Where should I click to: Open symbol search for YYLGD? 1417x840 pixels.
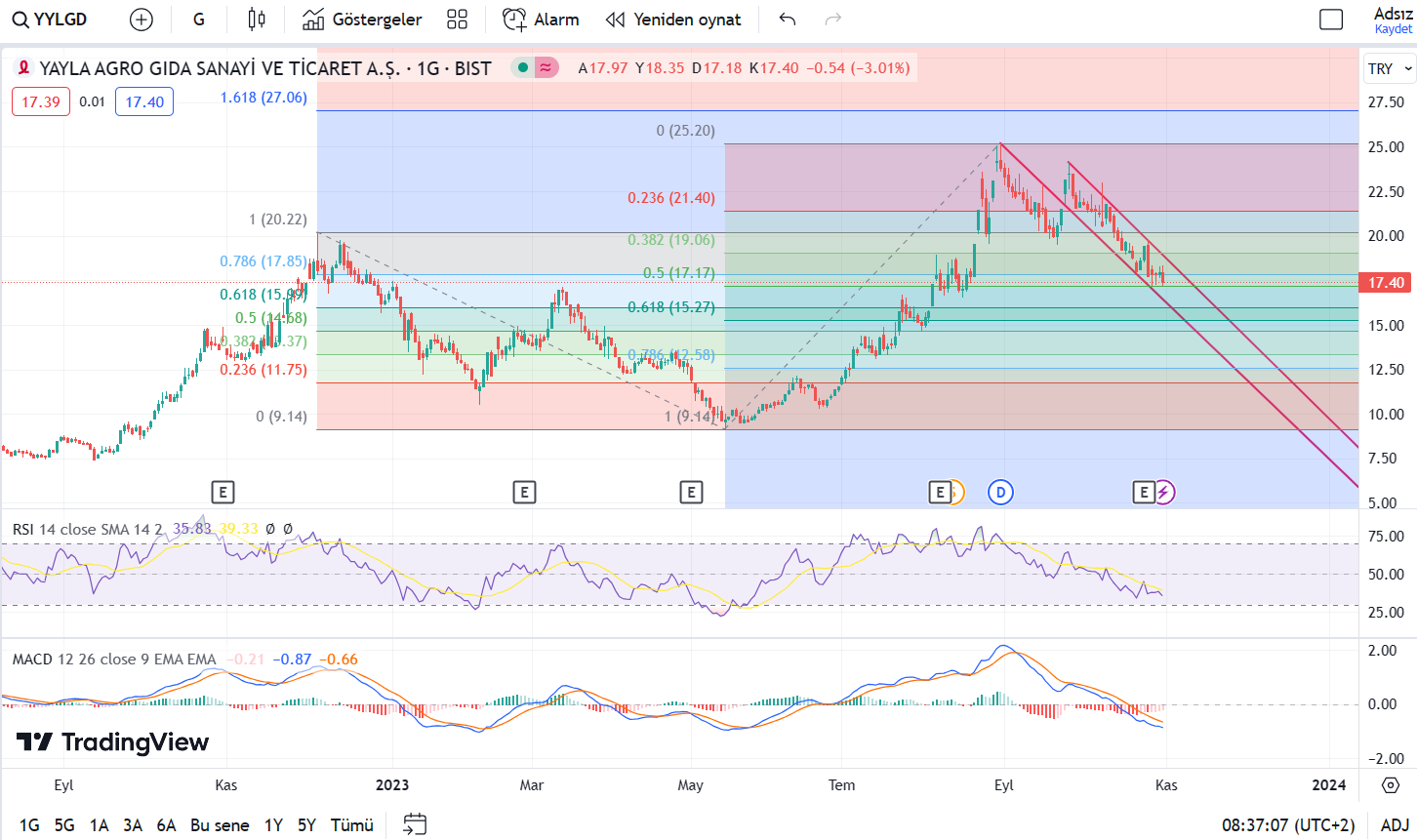pos(50,20)
